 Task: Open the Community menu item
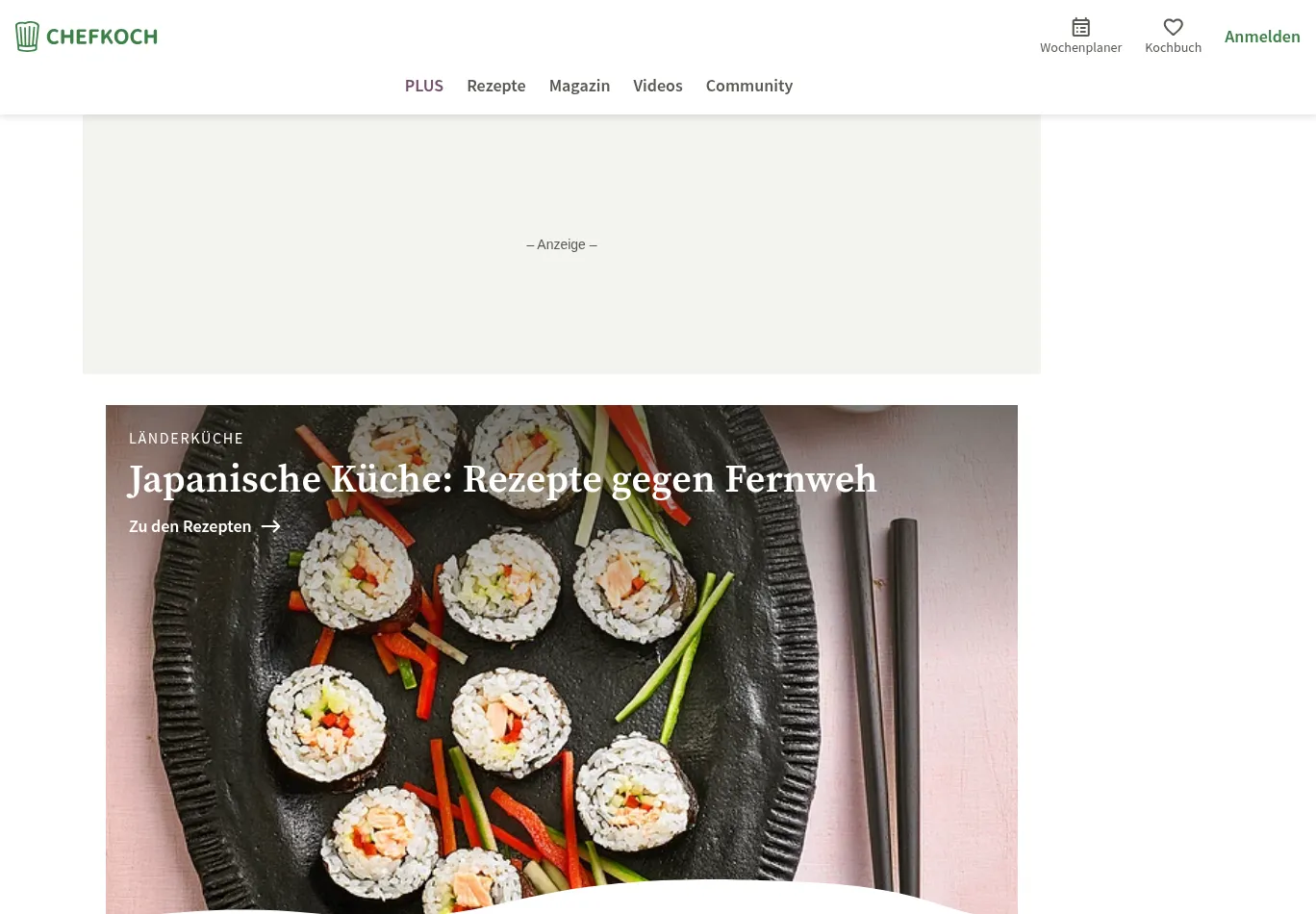(749, 86)
